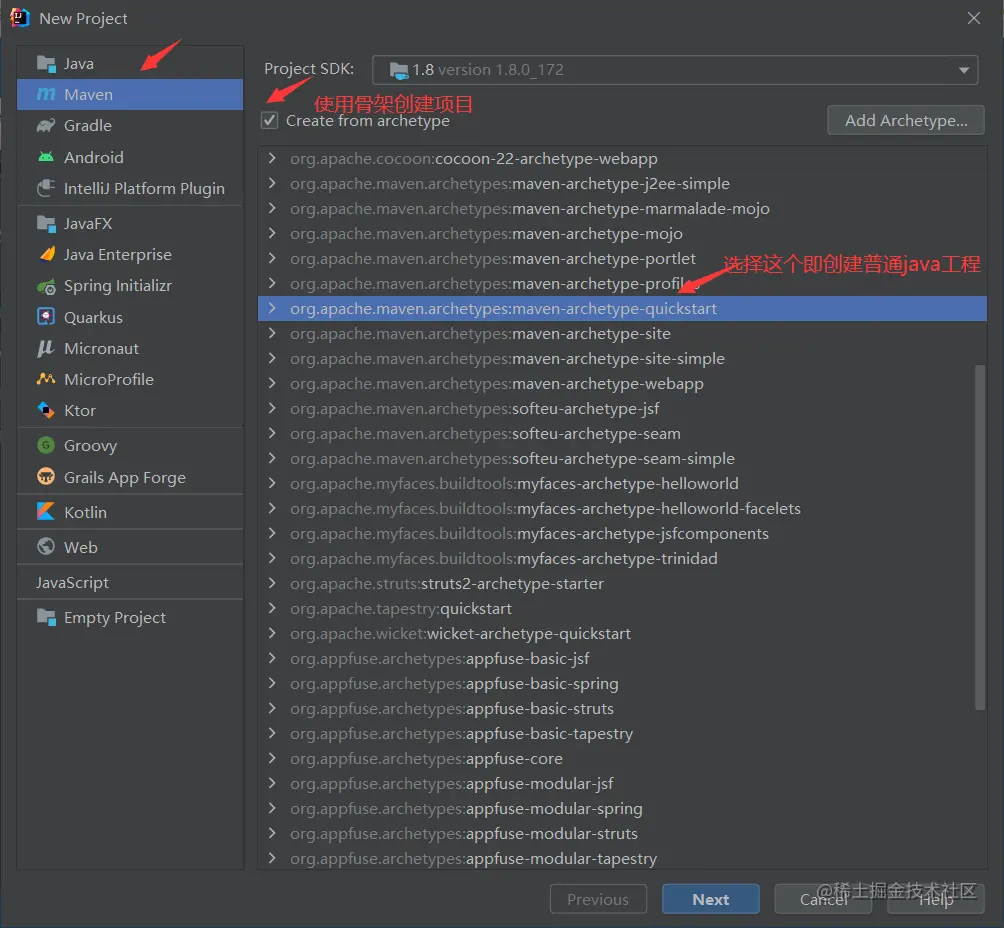Viewport: 1004px width, 928px height.
Task: Click the IntelliJ Platform Plugin icon
Action: click(x=46, y=188)
